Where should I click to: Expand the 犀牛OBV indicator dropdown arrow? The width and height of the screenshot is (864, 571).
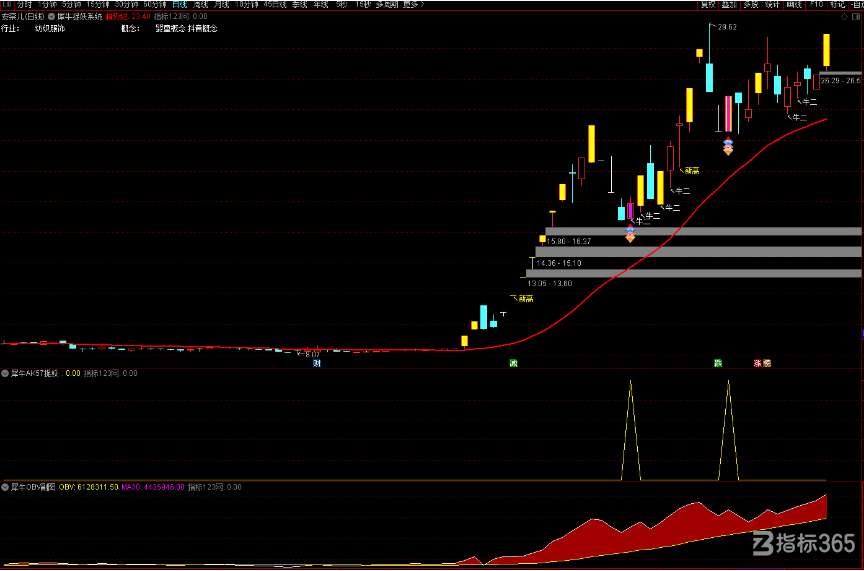click(x=5, y=487)
